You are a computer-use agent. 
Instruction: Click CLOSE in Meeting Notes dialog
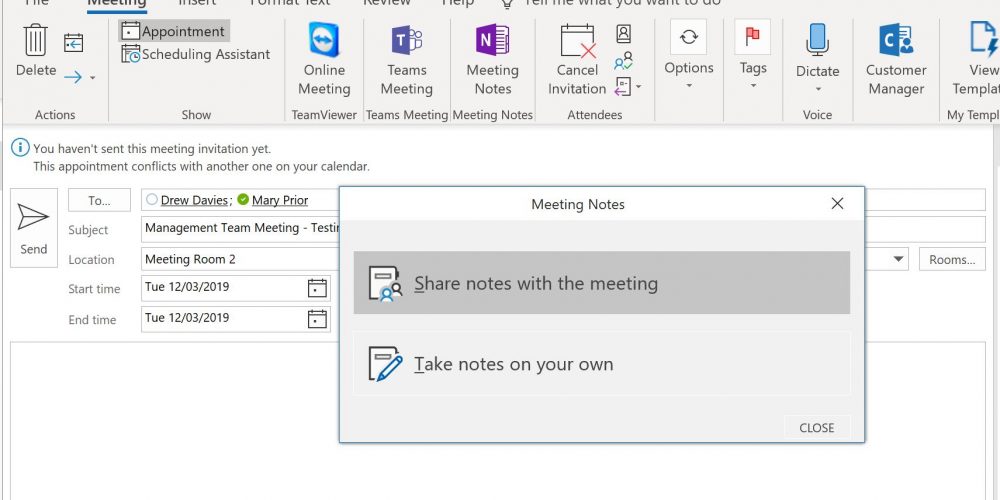(816, 428)
